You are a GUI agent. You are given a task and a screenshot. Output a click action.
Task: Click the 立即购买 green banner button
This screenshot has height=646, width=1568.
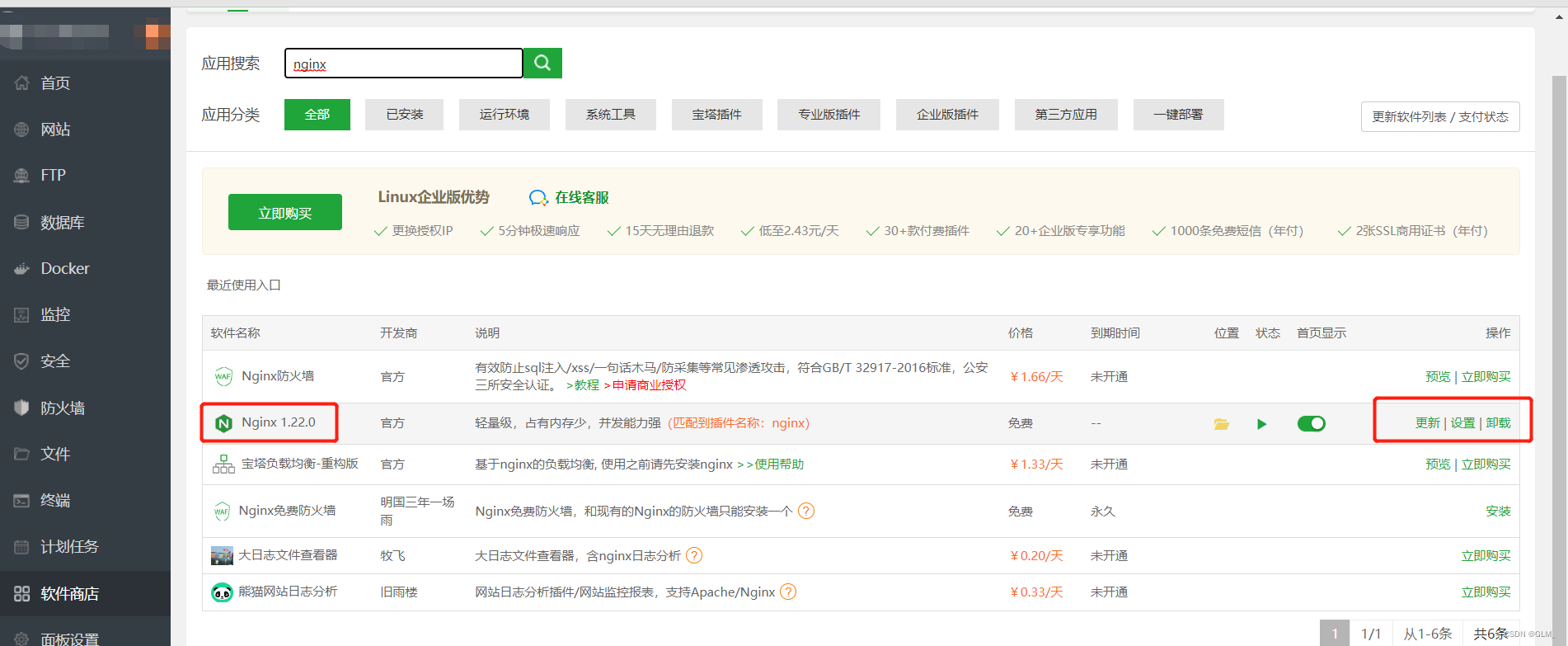(x=285, y=213)
